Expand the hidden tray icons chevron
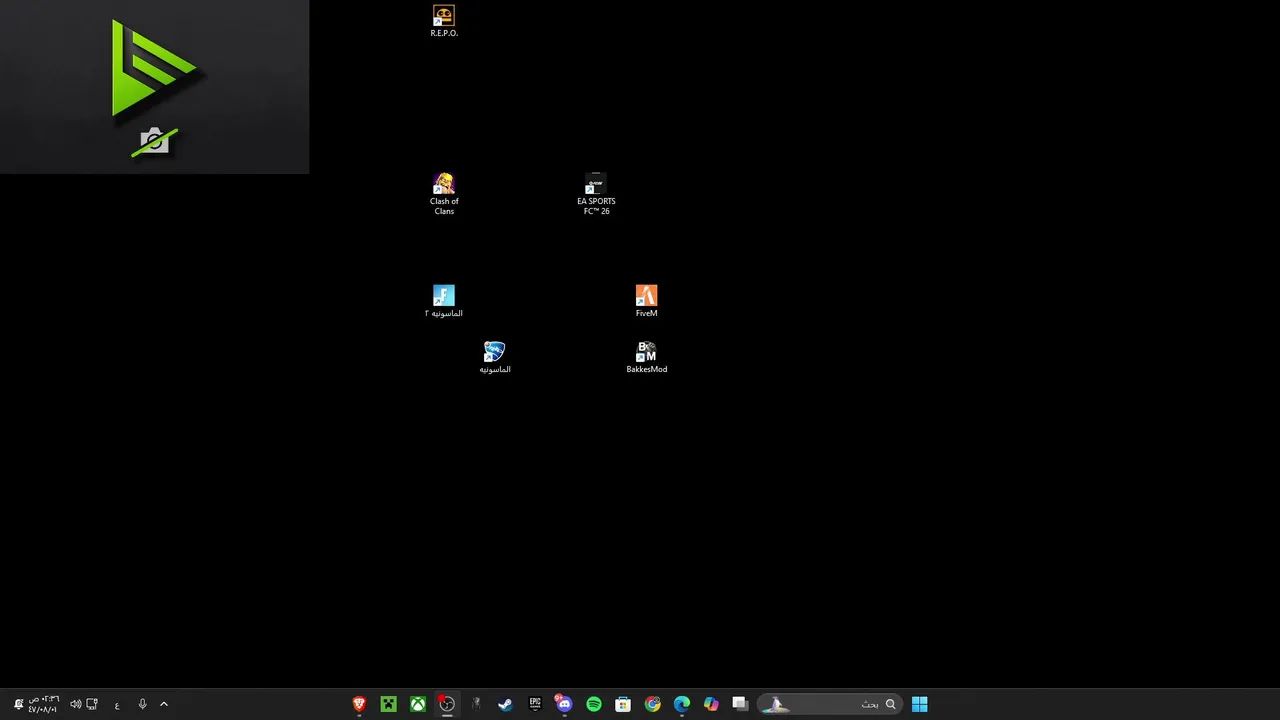The height and width of the screenshot is (720, 1280). click(164, 704)
